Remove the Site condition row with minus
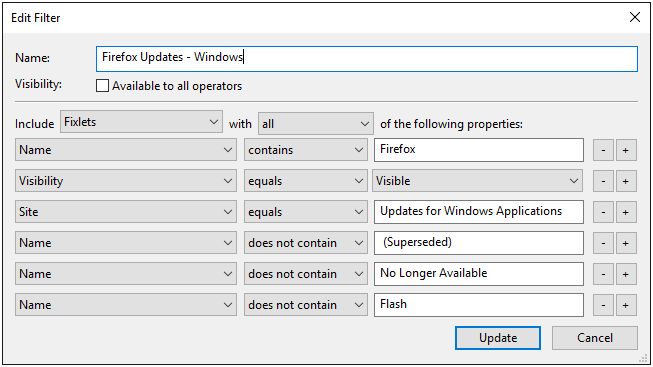The width and height of the screenshot is (653, 367). pos(603,212)
